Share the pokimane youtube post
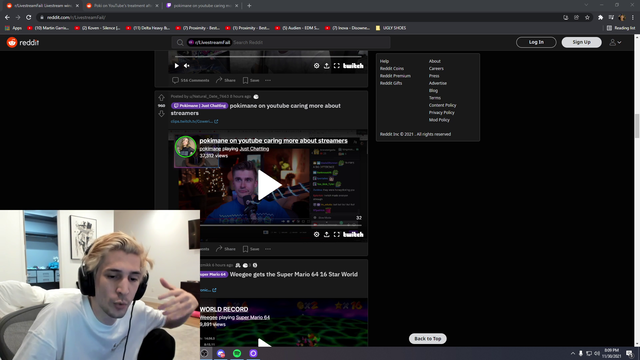This screenshot has width=640, height=360. coord(226,249)
